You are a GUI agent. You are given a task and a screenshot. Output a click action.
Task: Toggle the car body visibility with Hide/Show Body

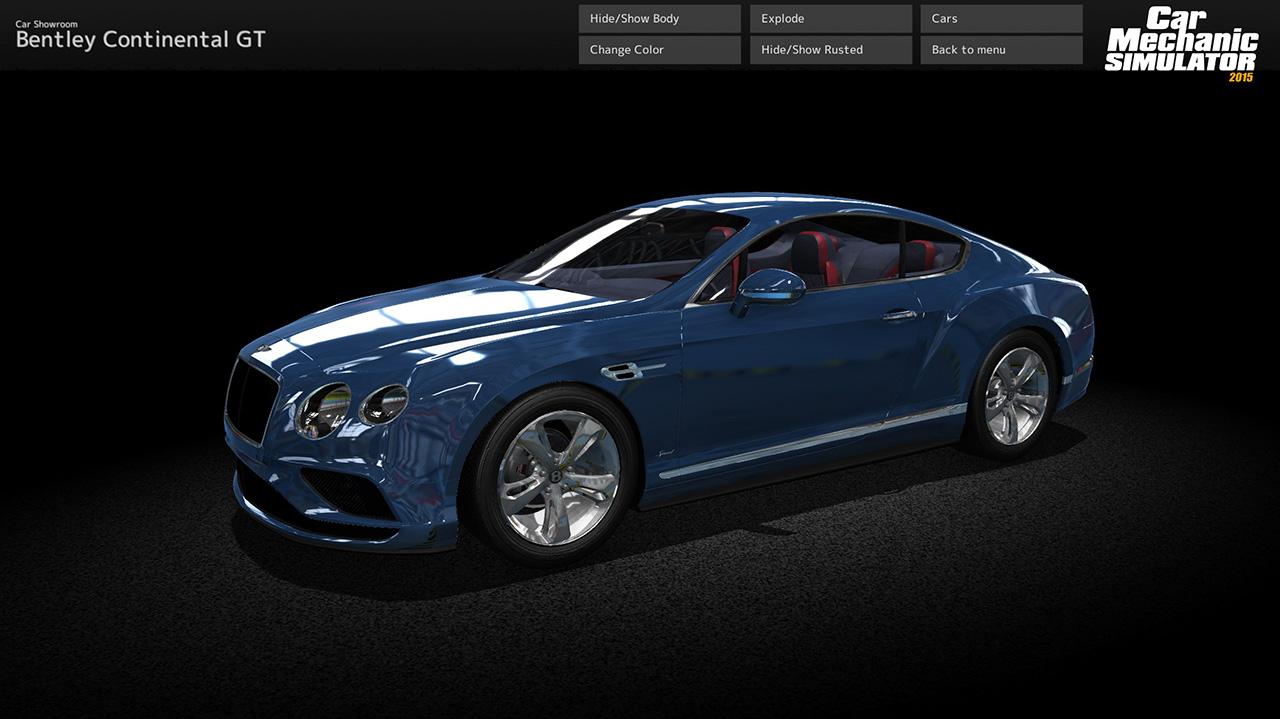658,18
